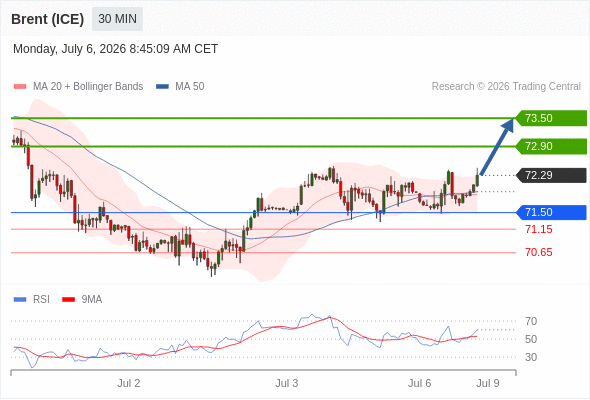Click the Monday, July 6 timestamp text

pyautogui.click(x=116, y=49)
